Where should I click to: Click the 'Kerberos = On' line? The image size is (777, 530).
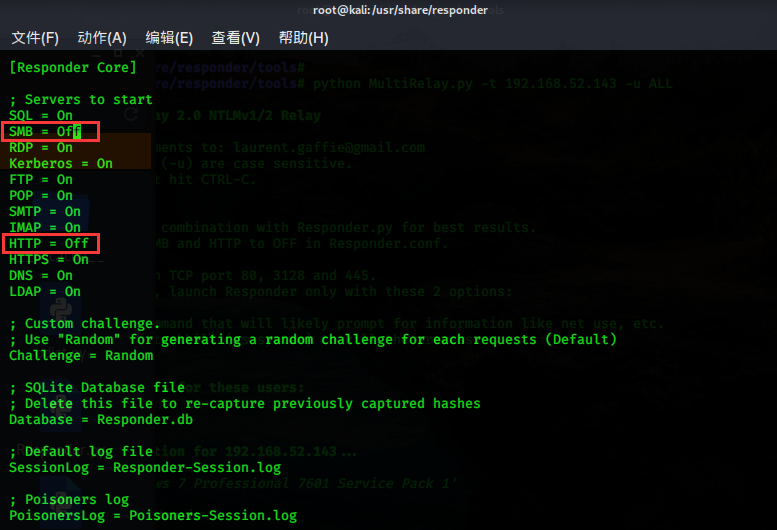60,163
